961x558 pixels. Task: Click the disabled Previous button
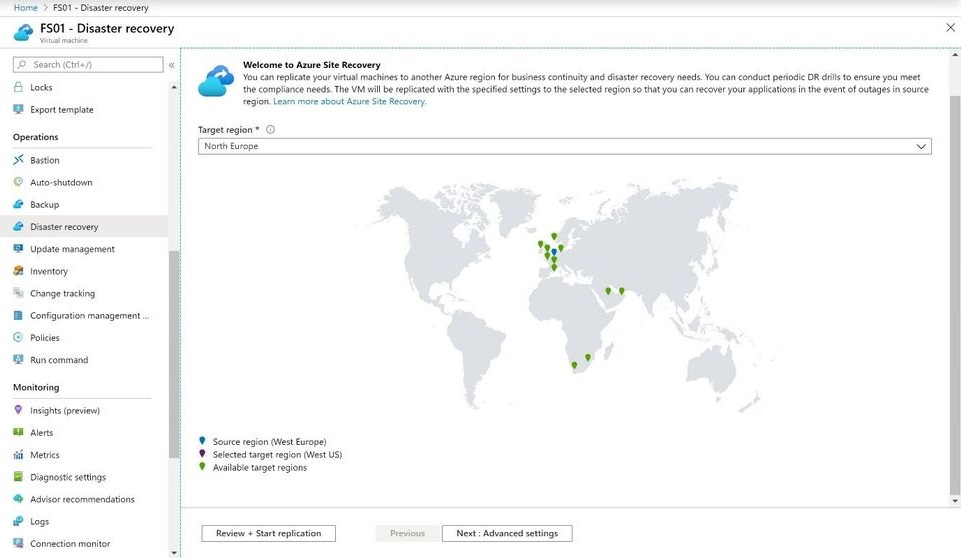click(x=407, y=533)
